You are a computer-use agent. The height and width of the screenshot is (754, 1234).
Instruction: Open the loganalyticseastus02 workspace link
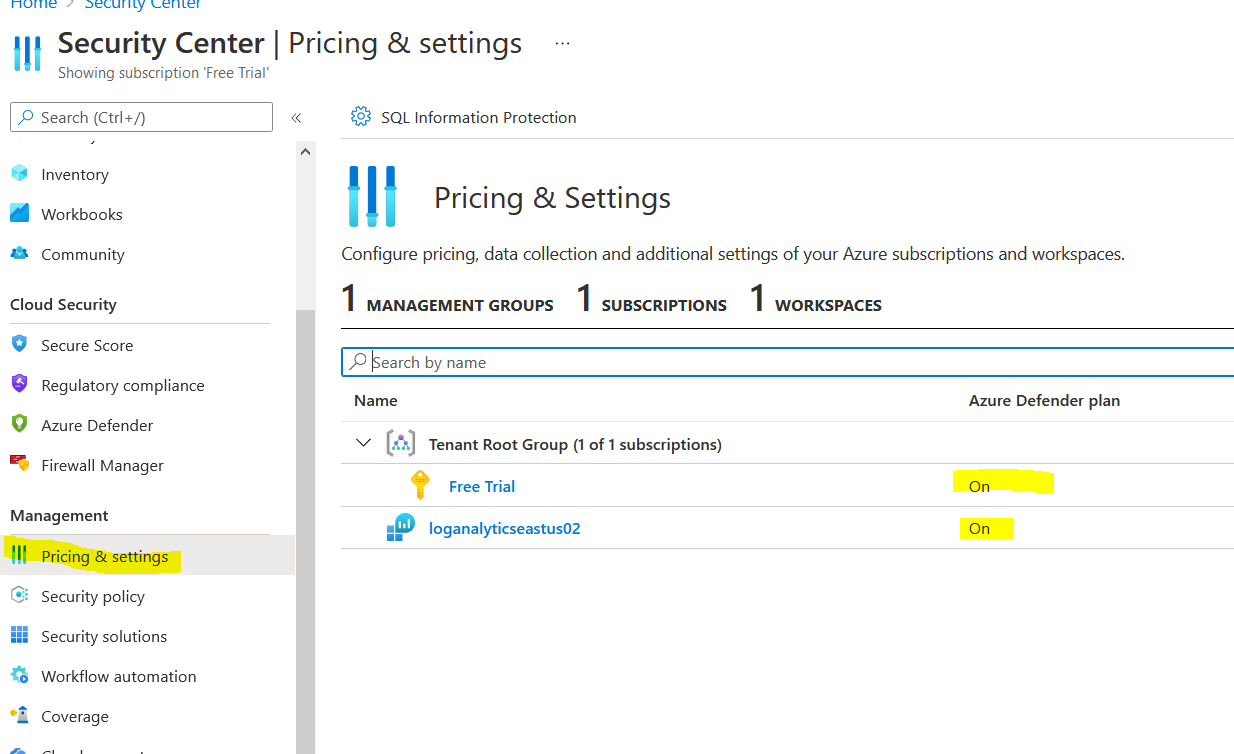504,528
